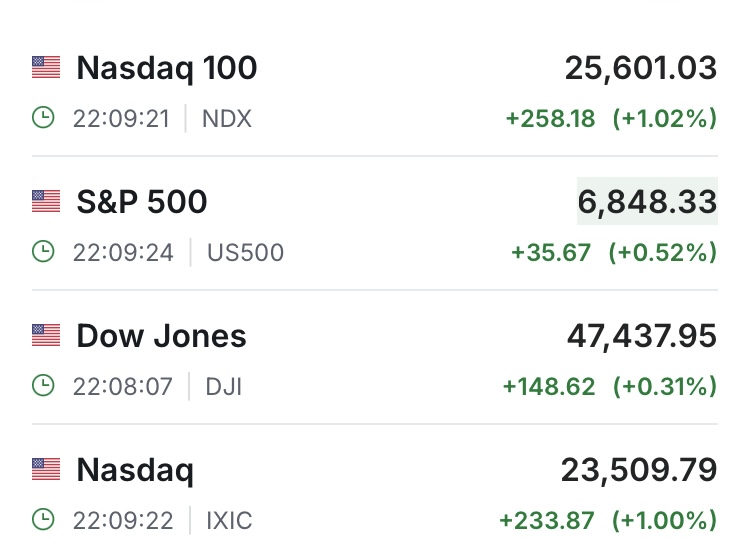Click the clock icon next to 22:08:07
Screen dimensions: 750x556
tap(44, 386)
